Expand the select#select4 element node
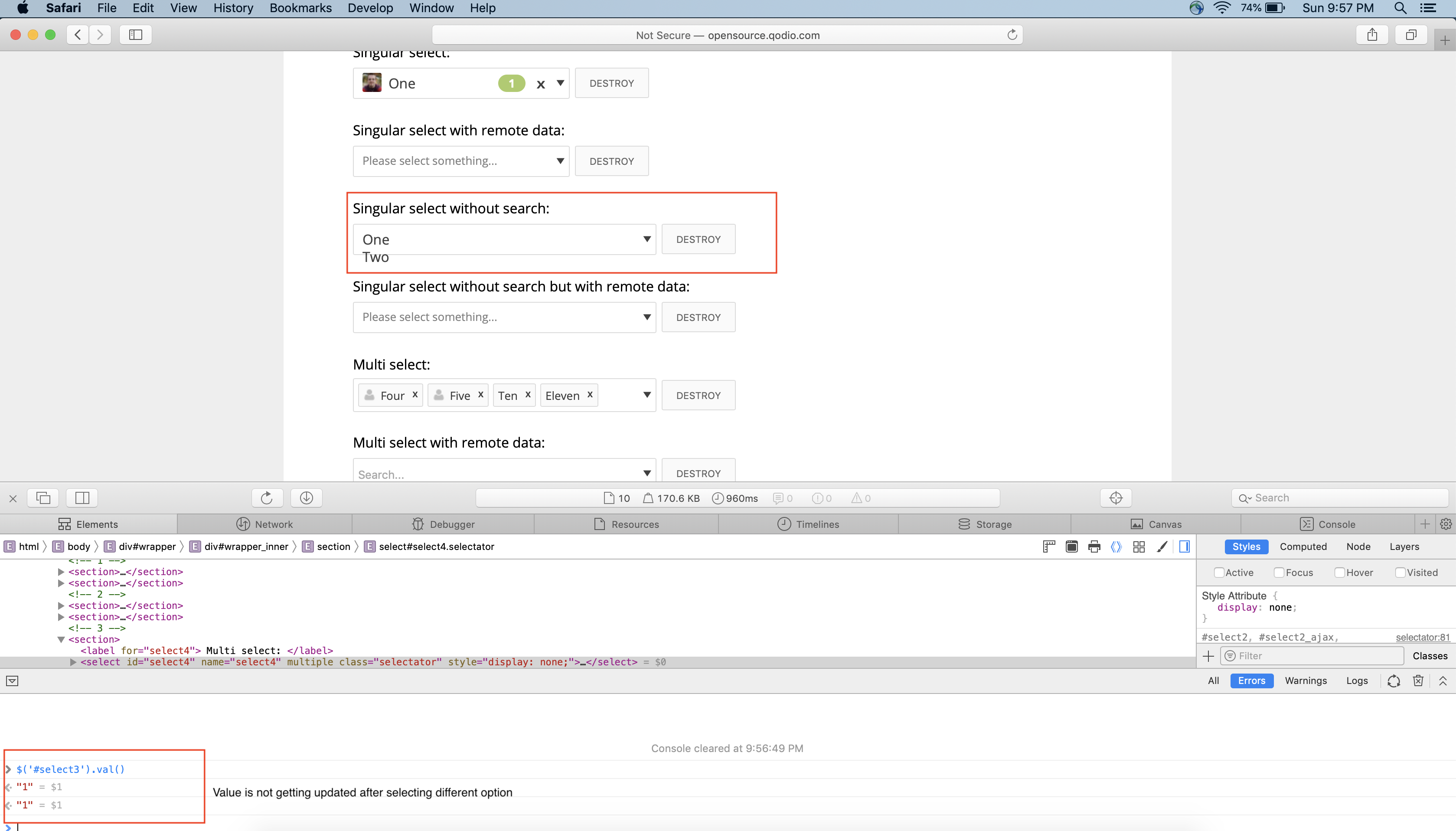 point(73,662)
